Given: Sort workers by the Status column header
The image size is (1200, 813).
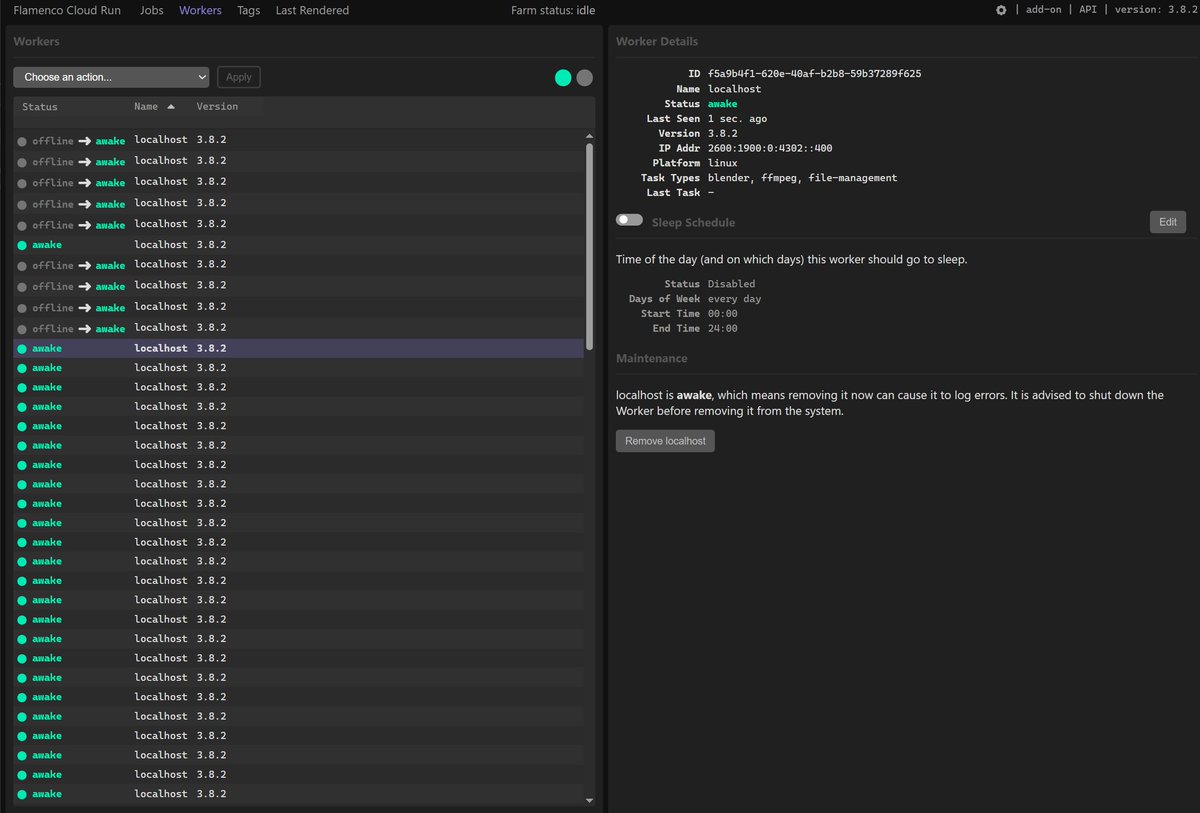Looking at the screenshot, I should coord(40,106).
